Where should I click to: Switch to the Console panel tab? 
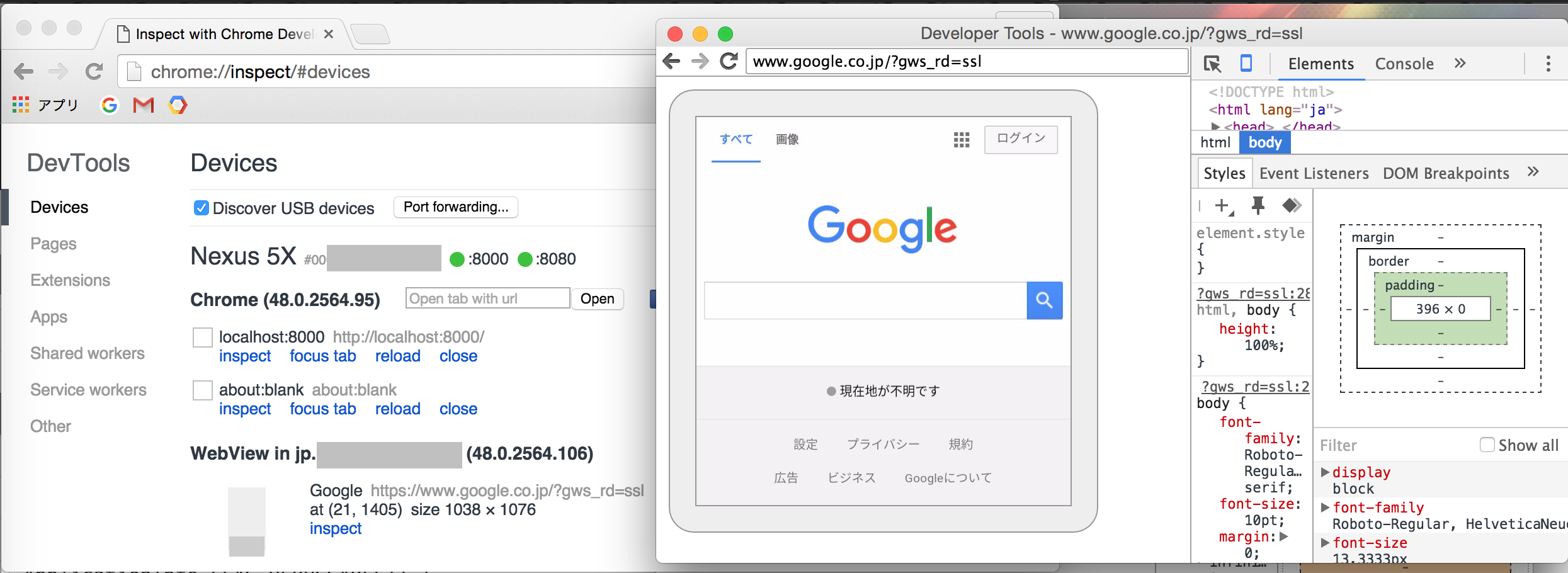tap(1404, 64)
